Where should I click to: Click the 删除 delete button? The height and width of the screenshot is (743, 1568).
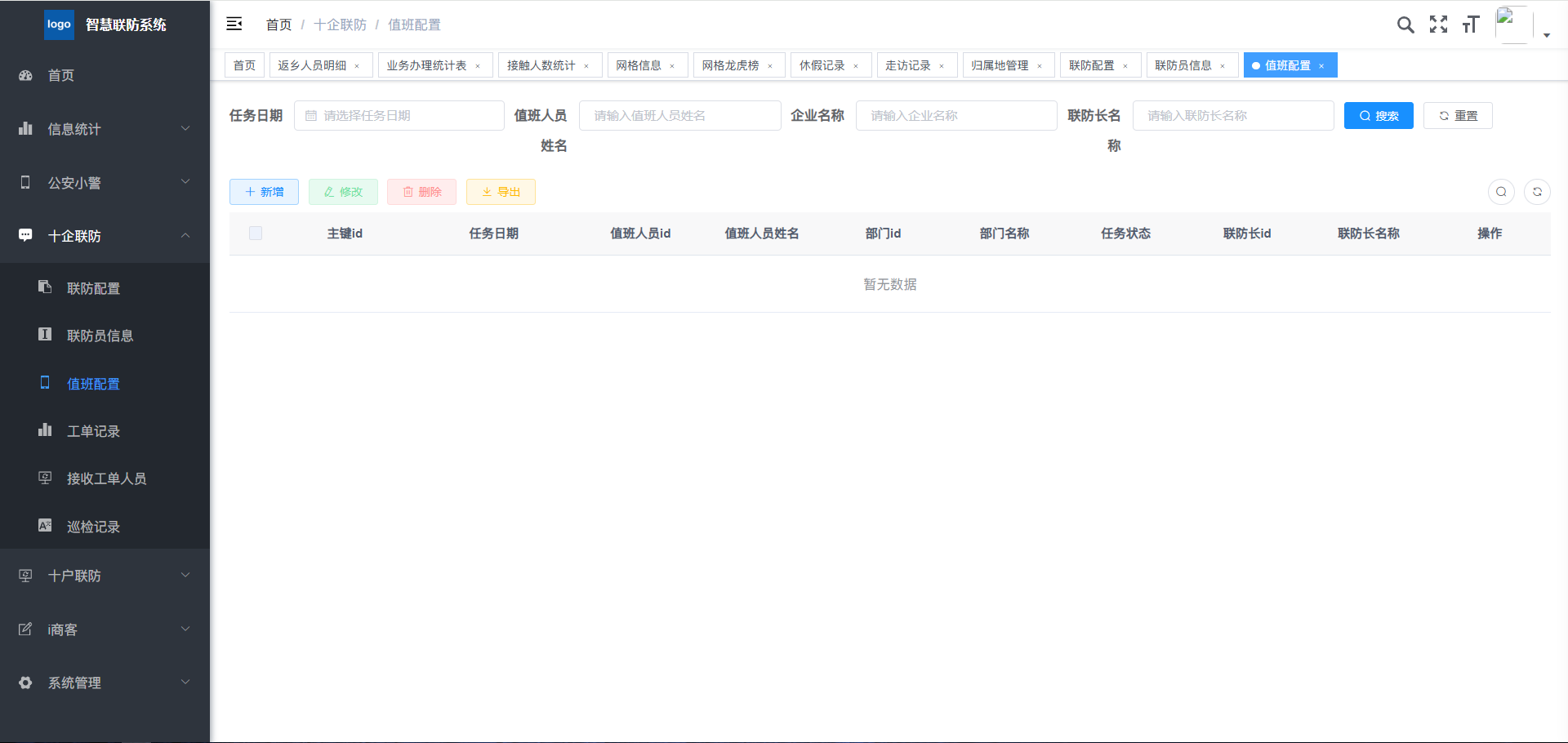[421, 192]
